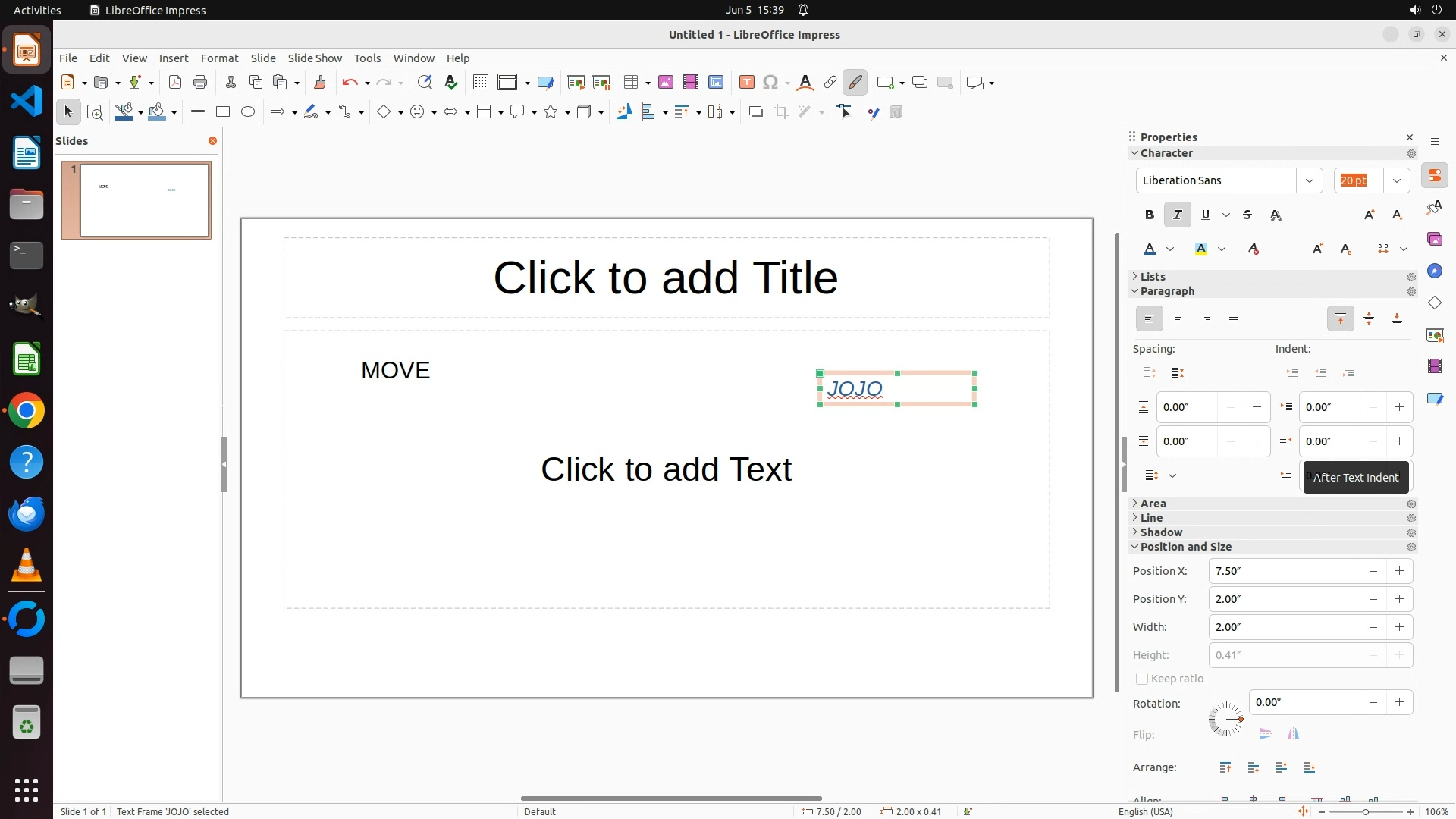Collapse the Paragraph section
The width and height of the screenshot is (1456, 819).
1166,291
